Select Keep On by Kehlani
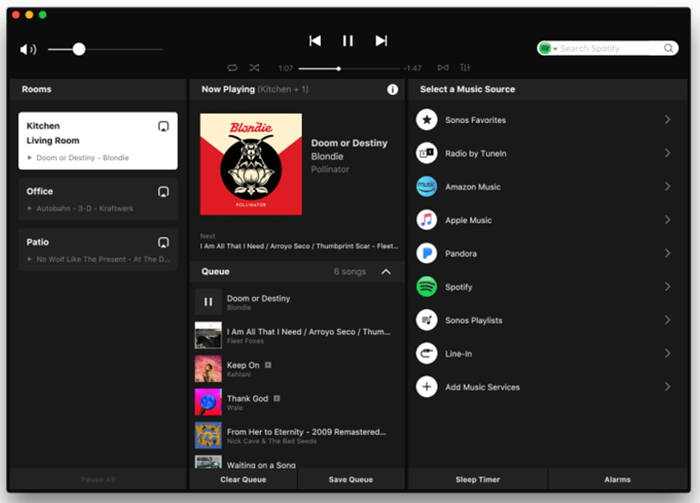Image resolution: width=700 pixels, height=503 pixels. (x=297, y=369)
